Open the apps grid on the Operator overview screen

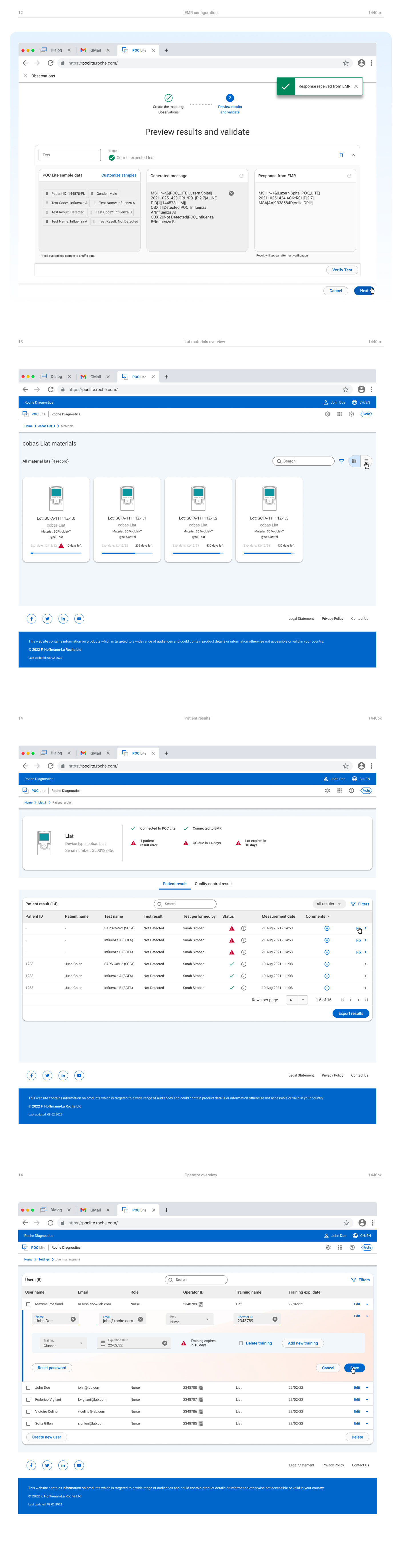(340, 1247)
